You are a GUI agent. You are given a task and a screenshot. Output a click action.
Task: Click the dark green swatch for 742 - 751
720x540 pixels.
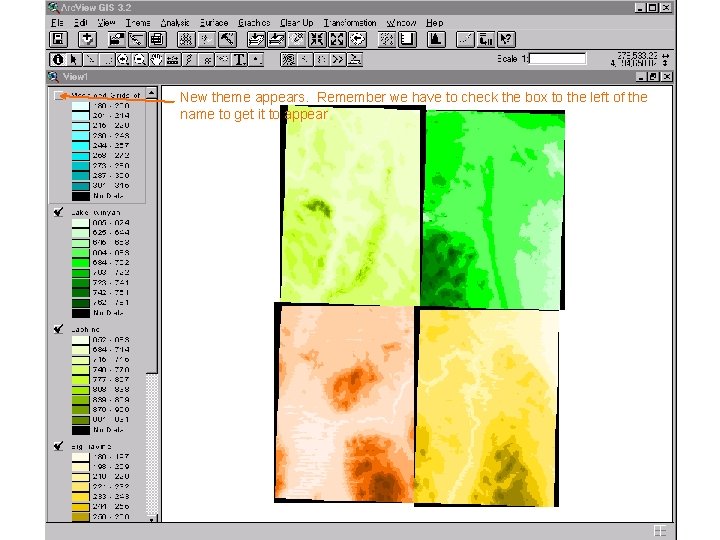80,292
